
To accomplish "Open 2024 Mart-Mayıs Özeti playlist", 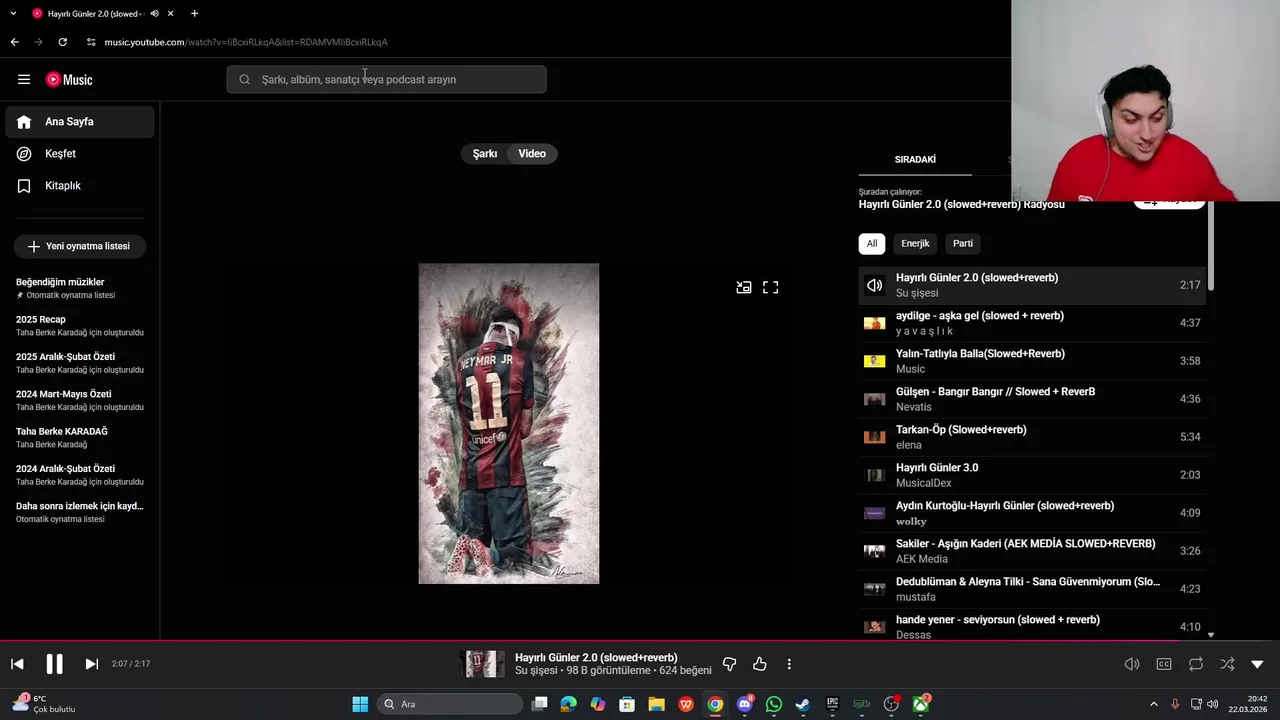I will [x=80, y=400].
